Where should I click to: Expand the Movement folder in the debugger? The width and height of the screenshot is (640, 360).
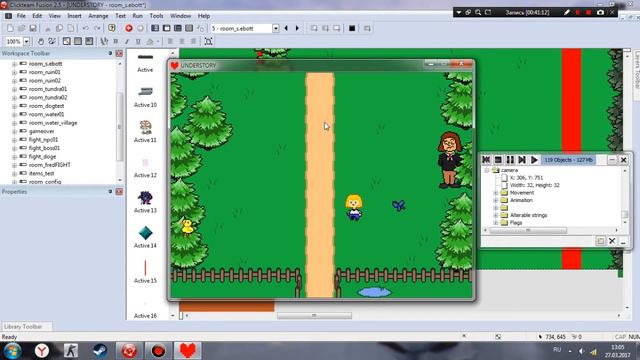[x=496, y=193]
